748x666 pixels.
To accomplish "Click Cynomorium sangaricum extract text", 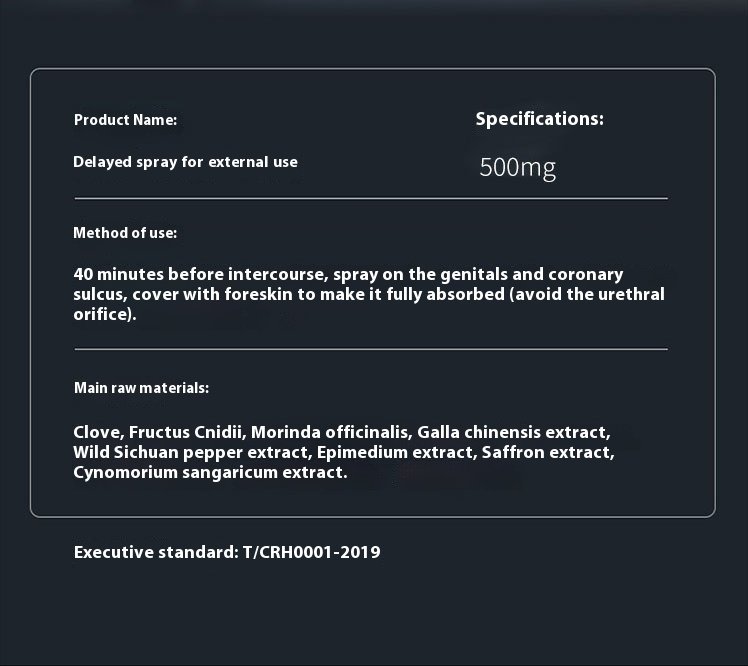I will pyautogui.click(x=208, y=473).
